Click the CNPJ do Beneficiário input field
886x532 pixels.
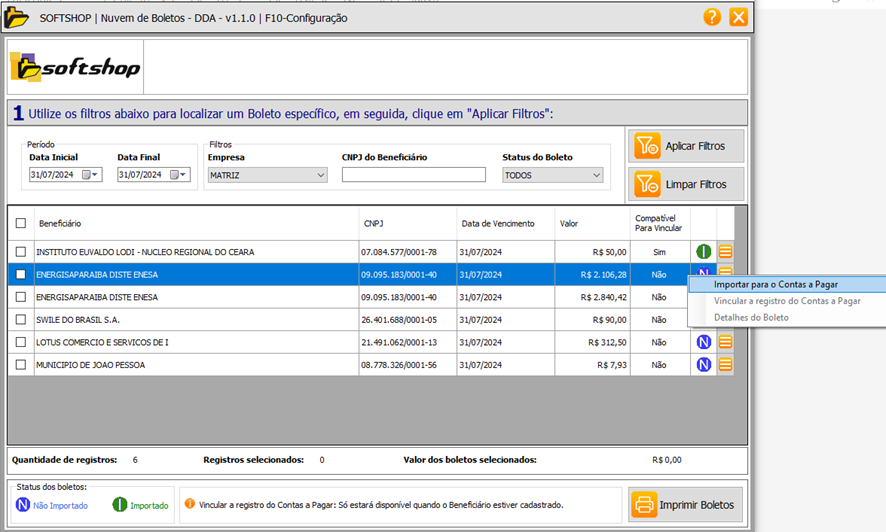(413, 175)
